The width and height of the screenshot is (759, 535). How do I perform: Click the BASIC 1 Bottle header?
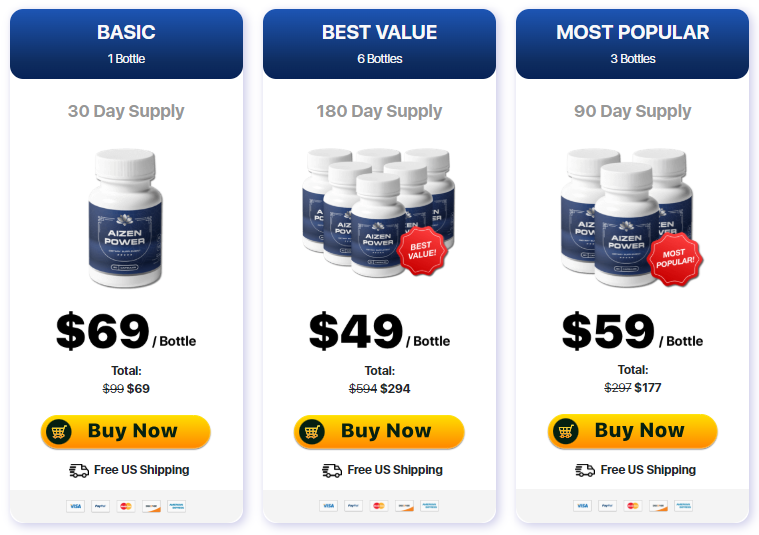pyautogui.click(x=126, y=44)
